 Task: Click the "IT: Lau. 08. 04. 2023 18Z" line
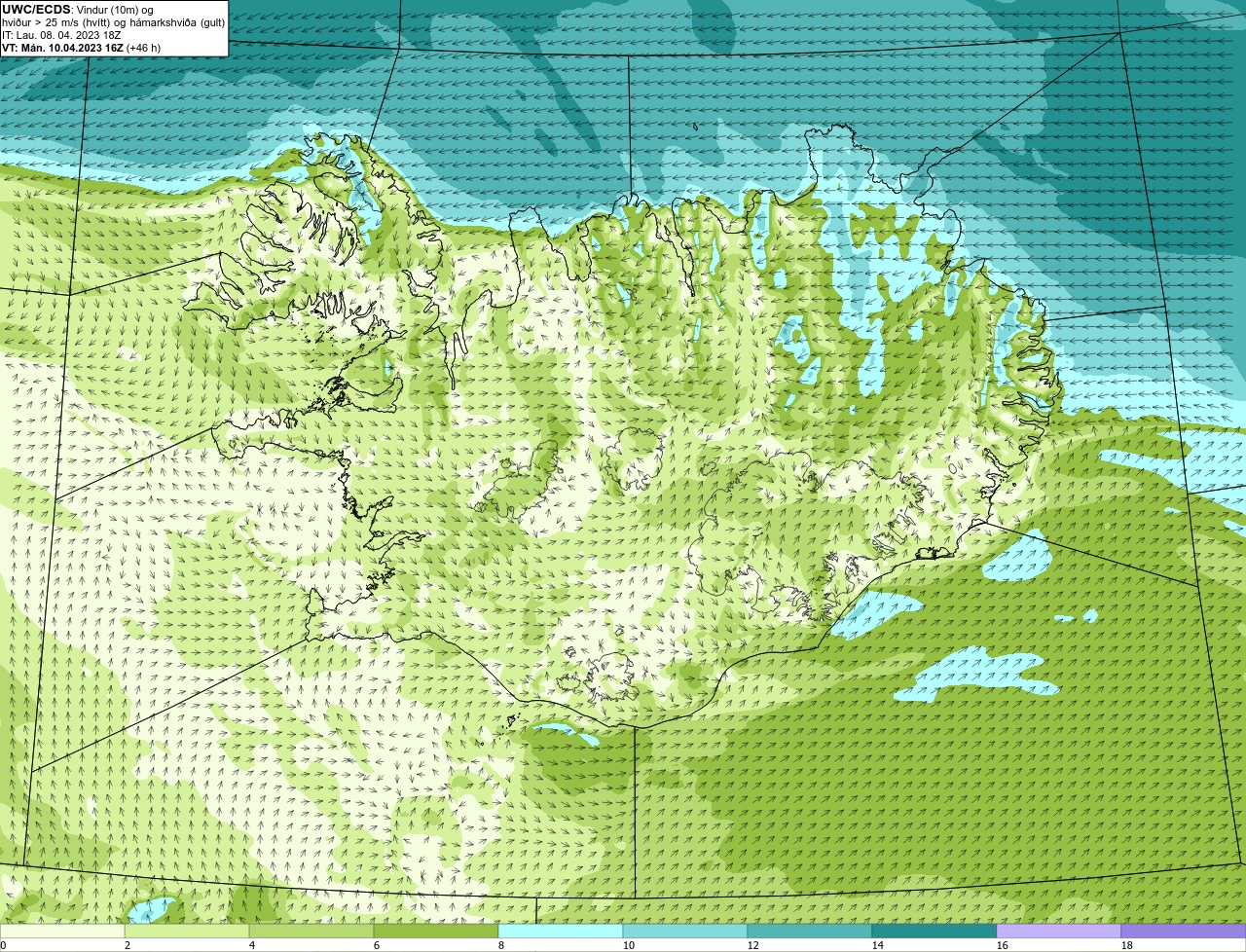point(61,35)
